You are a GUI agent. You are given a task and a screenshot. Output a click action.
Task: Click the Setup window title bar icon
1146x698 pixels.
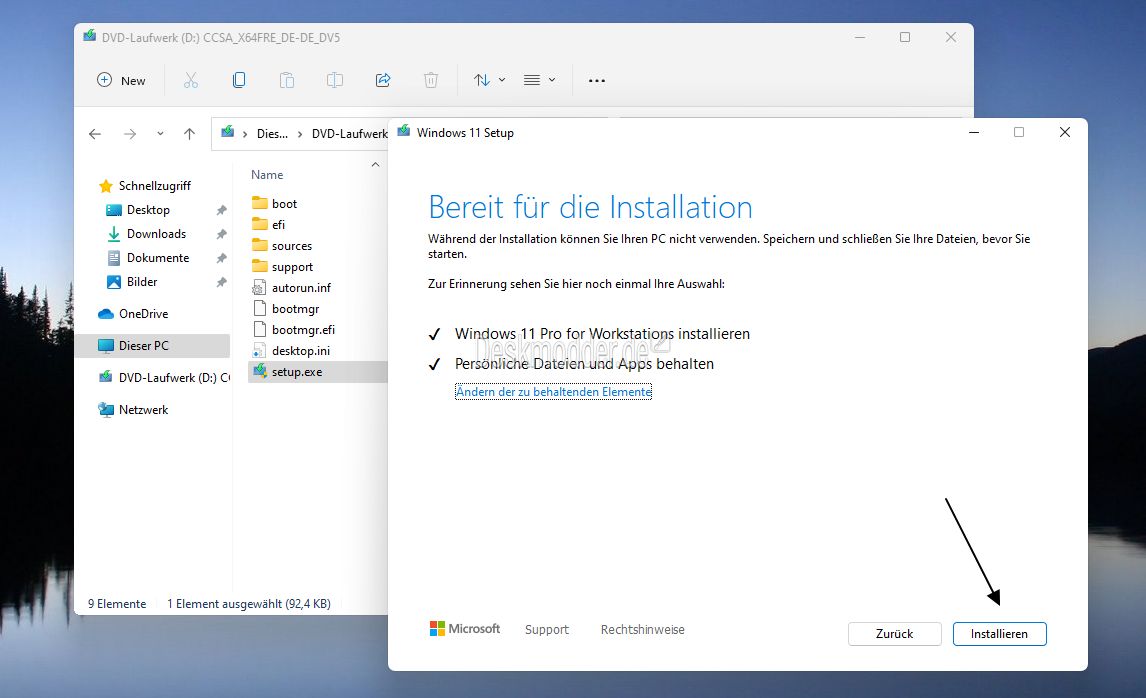[403, 132]
